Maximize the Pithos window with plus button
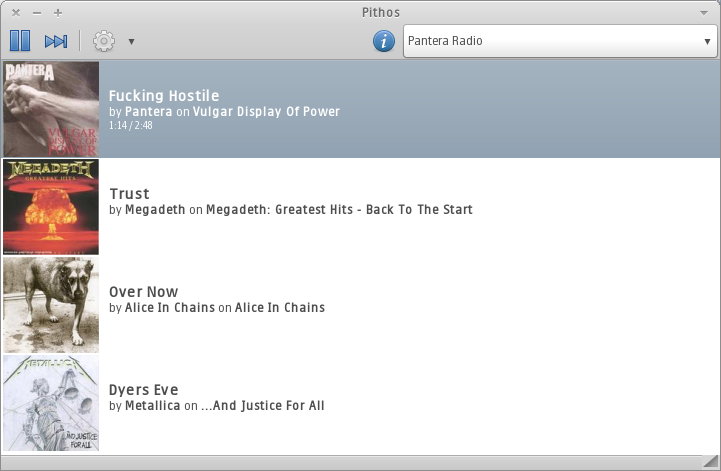Image resolution: width=721 pixels, height=471 pixels. 58,13
